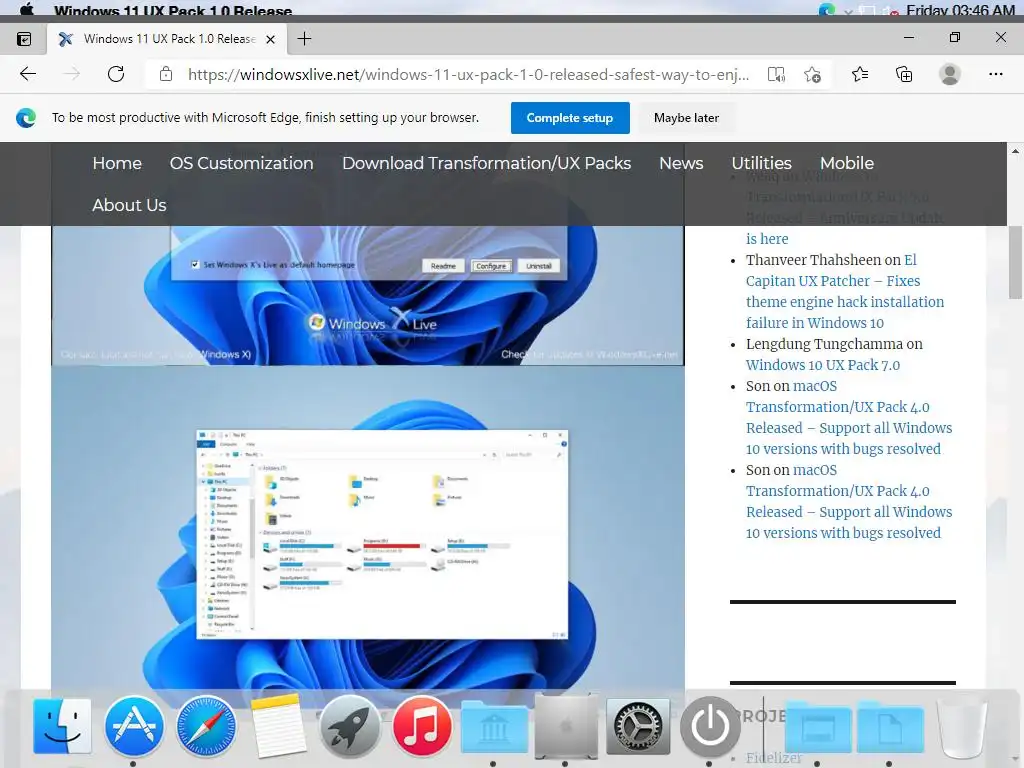Open Notes app in the dock
1024x768 pixels.
coord(278,726)
